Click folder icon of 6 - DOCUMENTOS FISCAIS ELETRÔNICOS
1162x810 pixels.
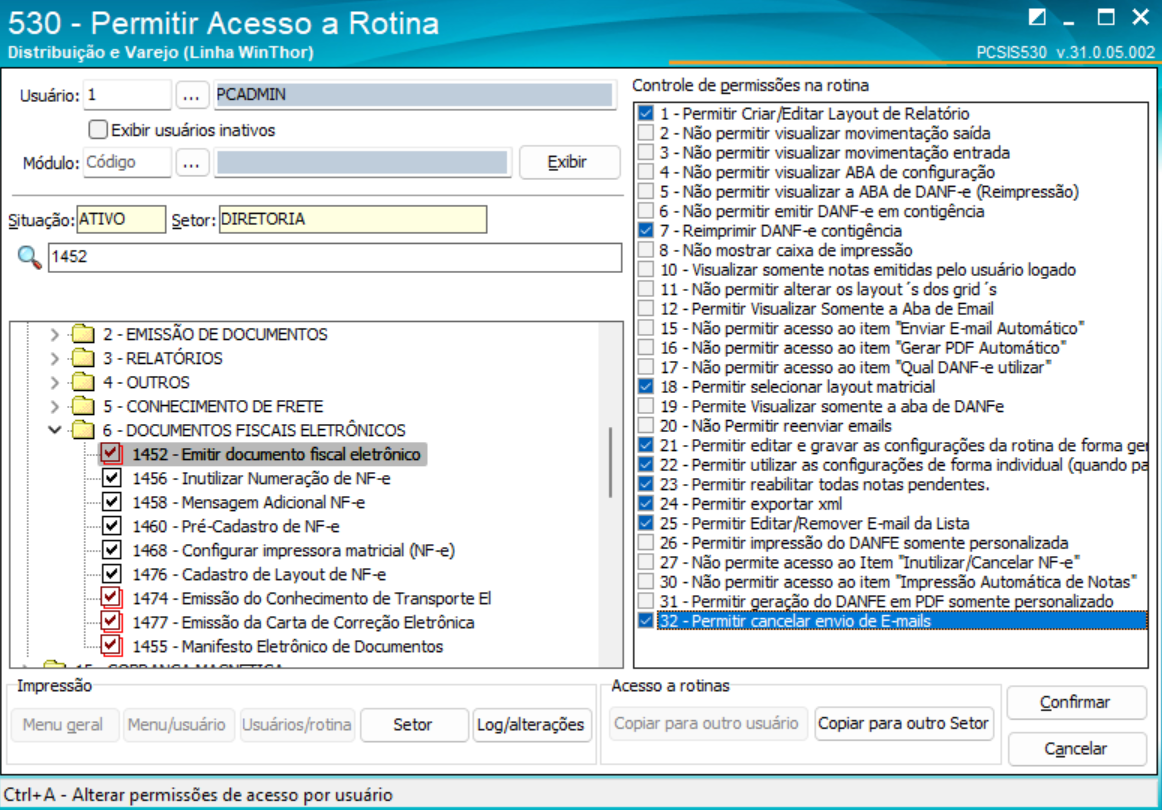tap(83, 430)
